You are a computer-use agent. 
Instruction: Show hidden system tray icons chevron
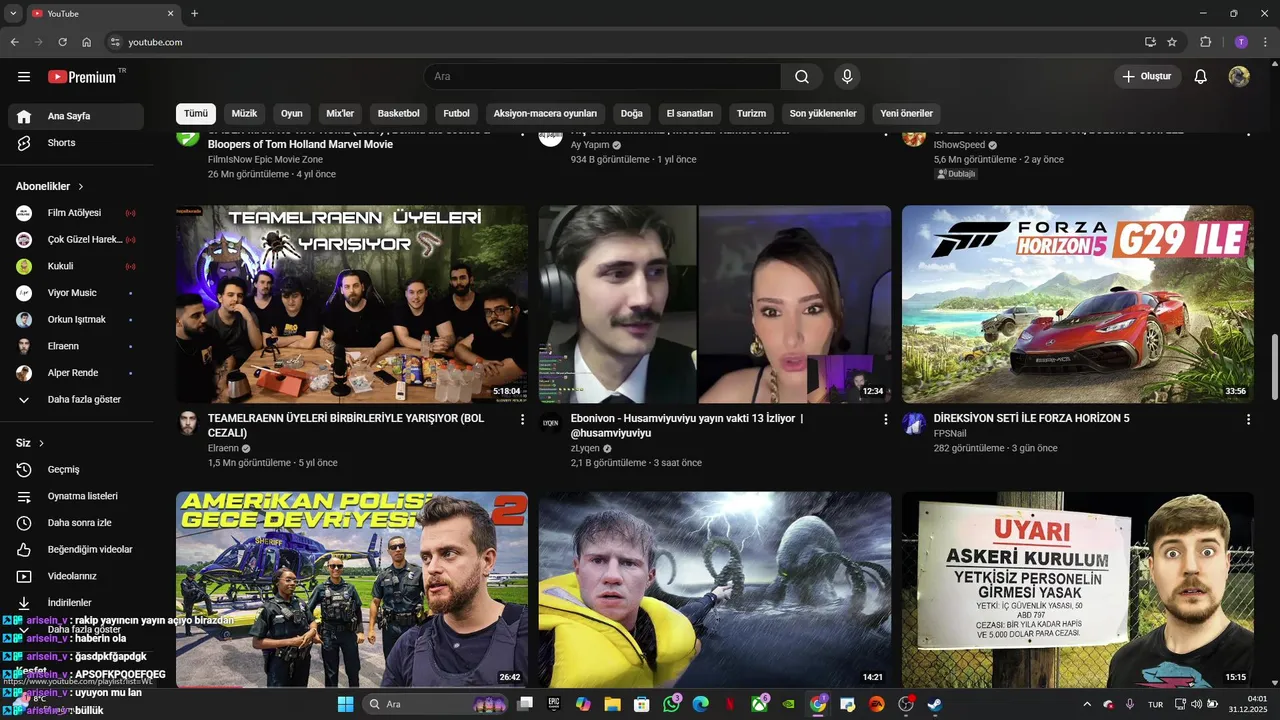click(x=1087, y=704)
